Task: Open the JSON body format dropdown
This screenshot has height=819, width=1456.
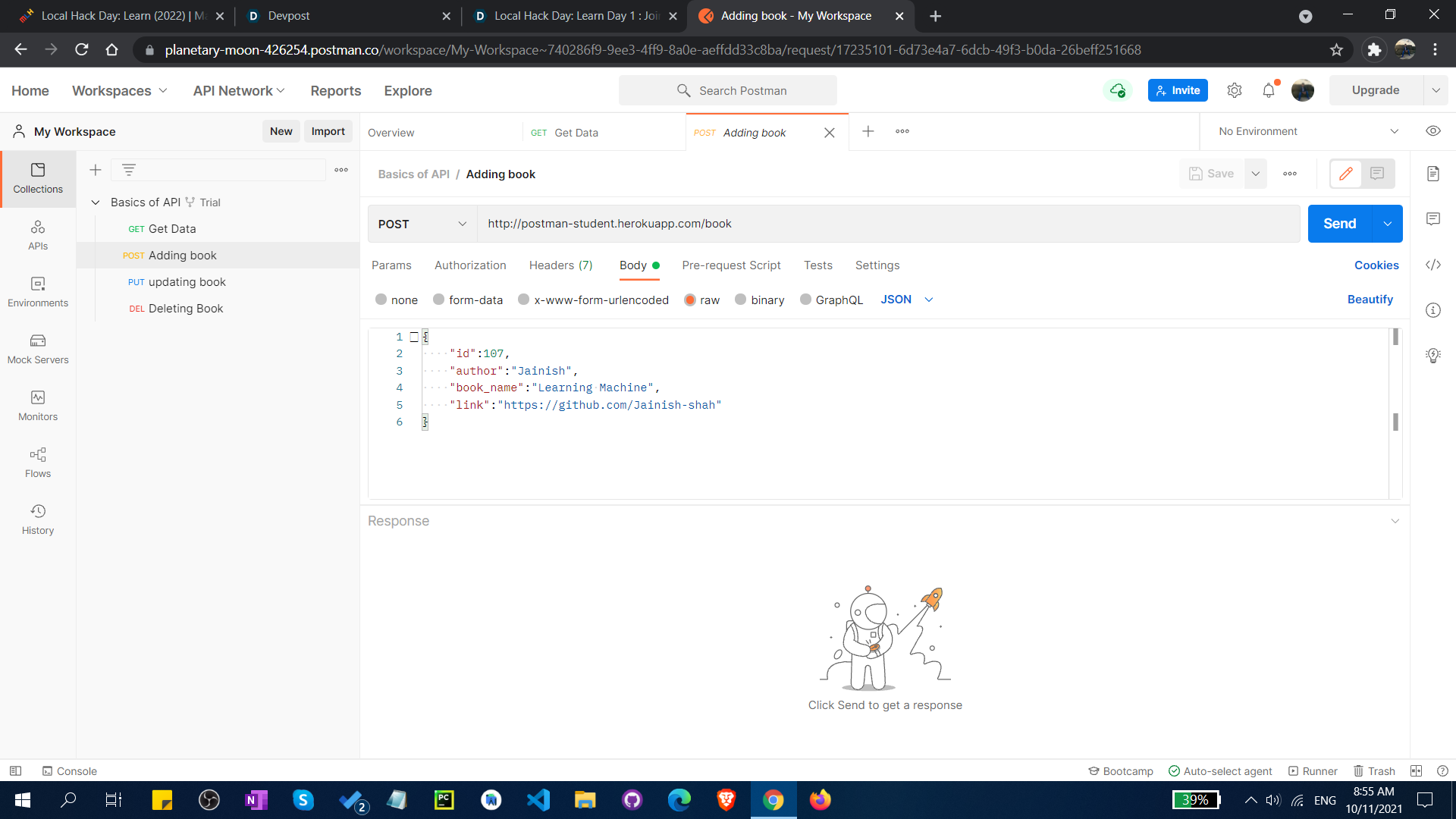Action: click(906, 300)
